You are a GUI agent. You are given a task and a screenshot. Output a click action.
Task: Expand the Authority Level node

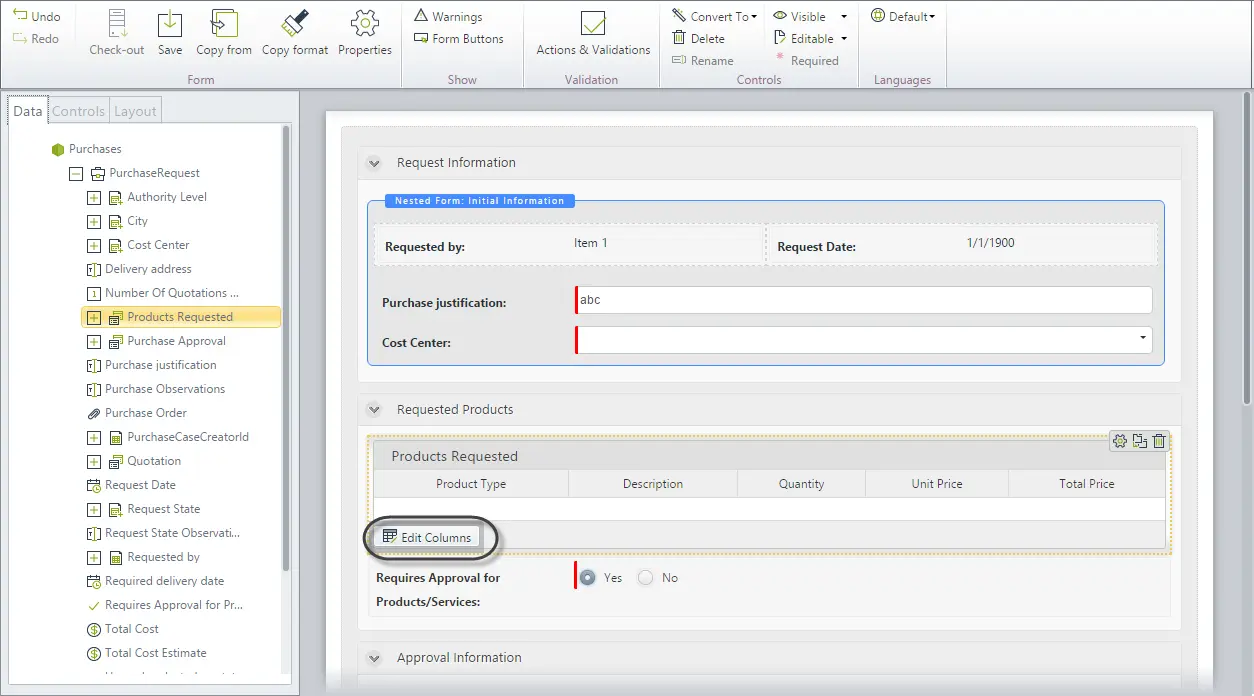point(94,197)
